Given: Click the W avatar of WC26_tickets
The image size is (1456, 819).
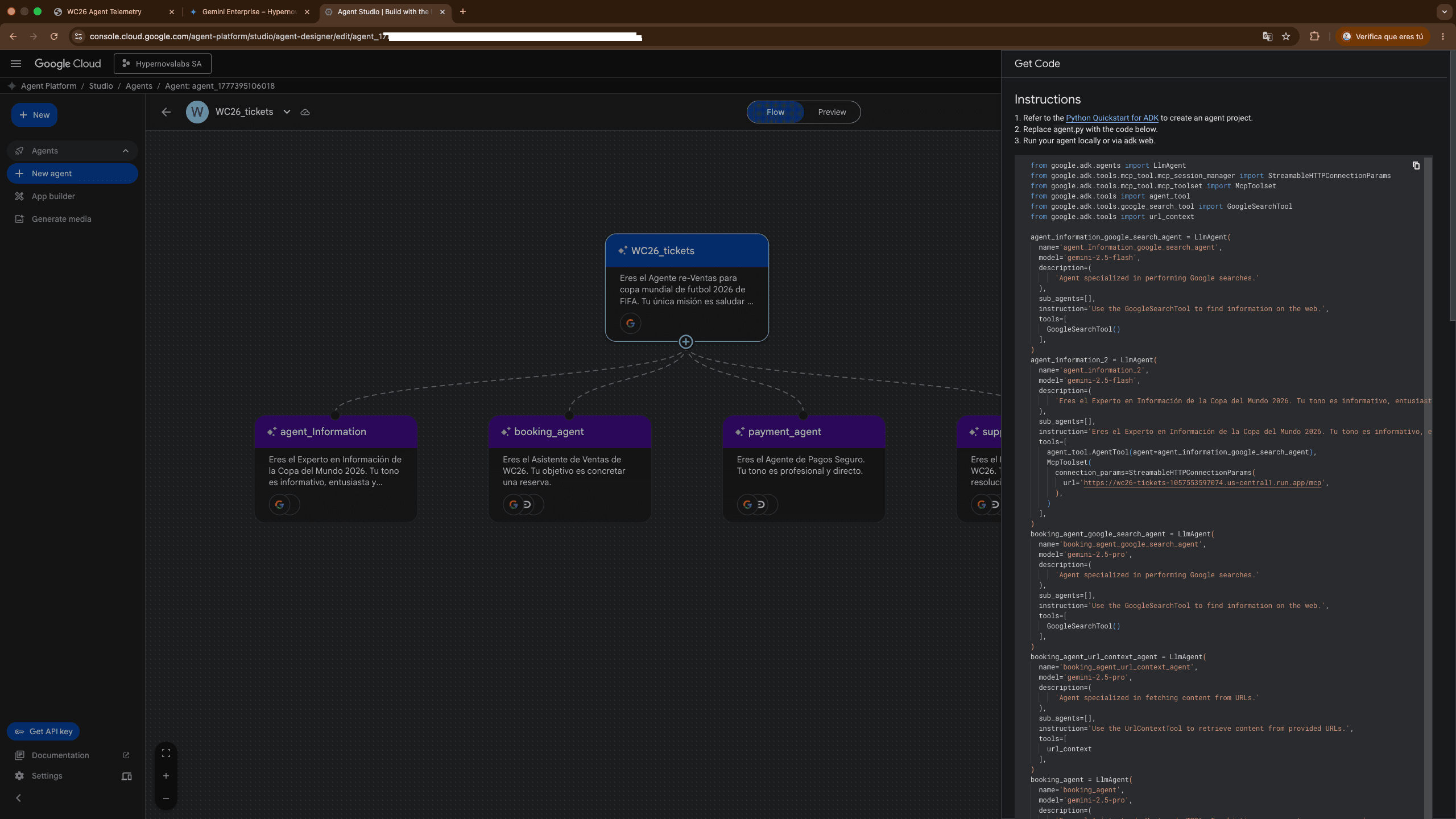Looking at the screenshot, I should point(197,112).
